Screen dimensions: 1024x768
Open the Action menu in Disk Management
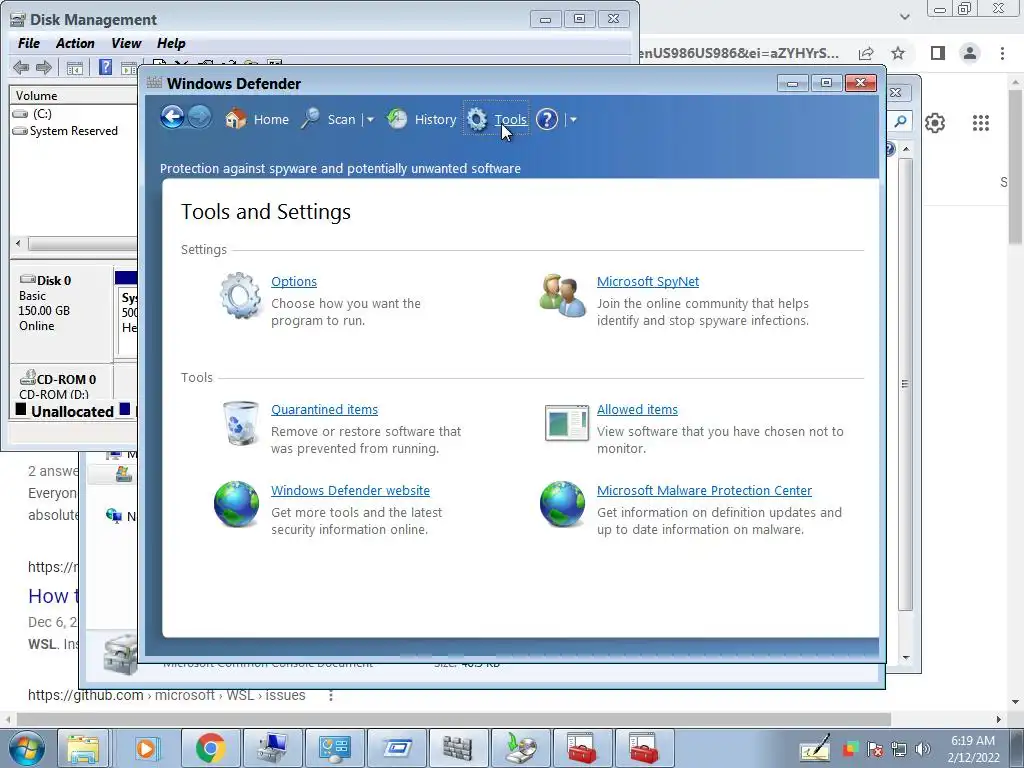tap(75, 43)
